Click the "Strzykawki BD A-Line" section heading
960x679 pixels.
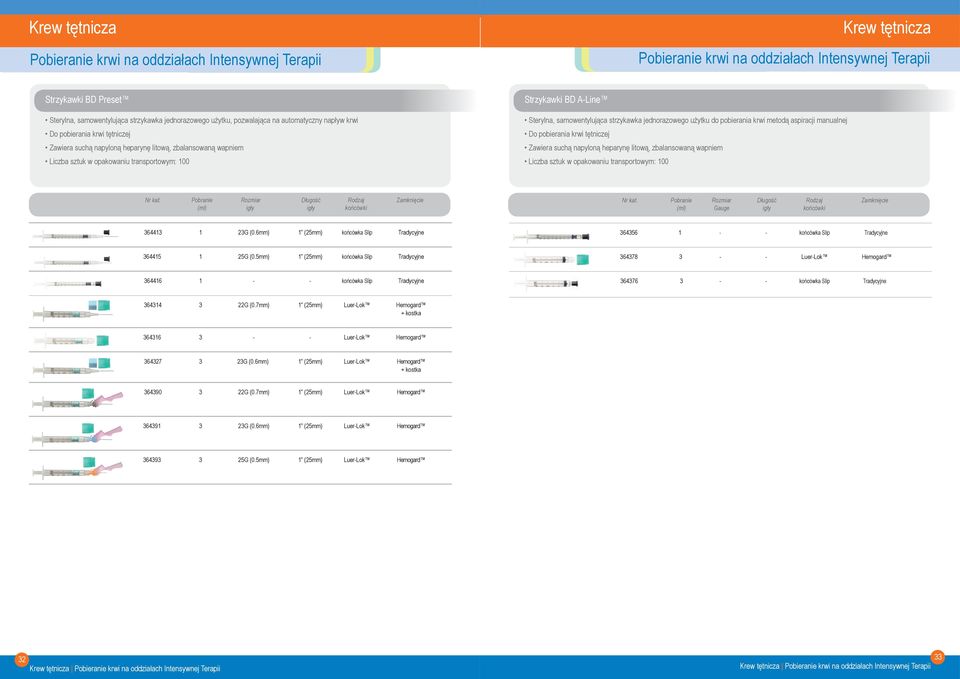[566, 99]
